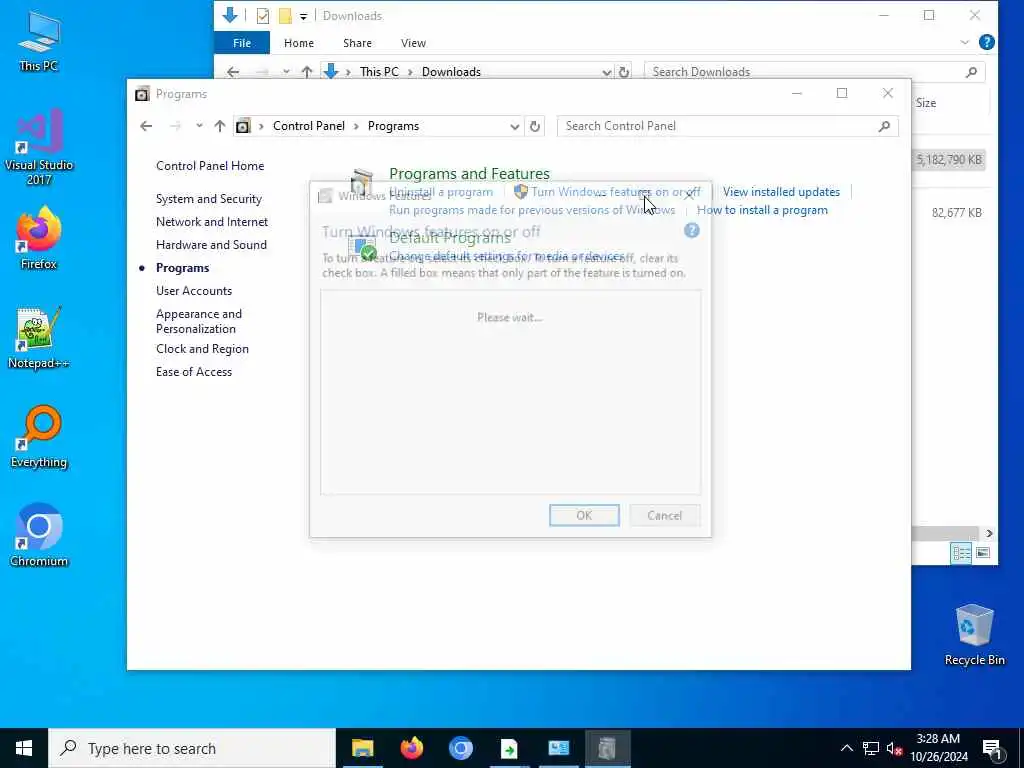
Task: Open Hardware and Sound category
Action: [211, 245]
